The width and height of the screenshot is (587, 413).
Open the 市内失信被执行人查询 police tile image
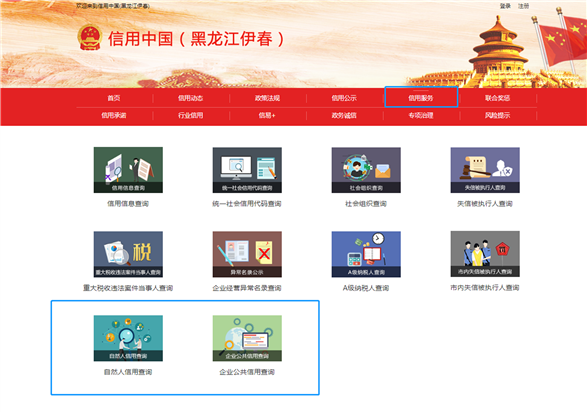coord(485,254)
